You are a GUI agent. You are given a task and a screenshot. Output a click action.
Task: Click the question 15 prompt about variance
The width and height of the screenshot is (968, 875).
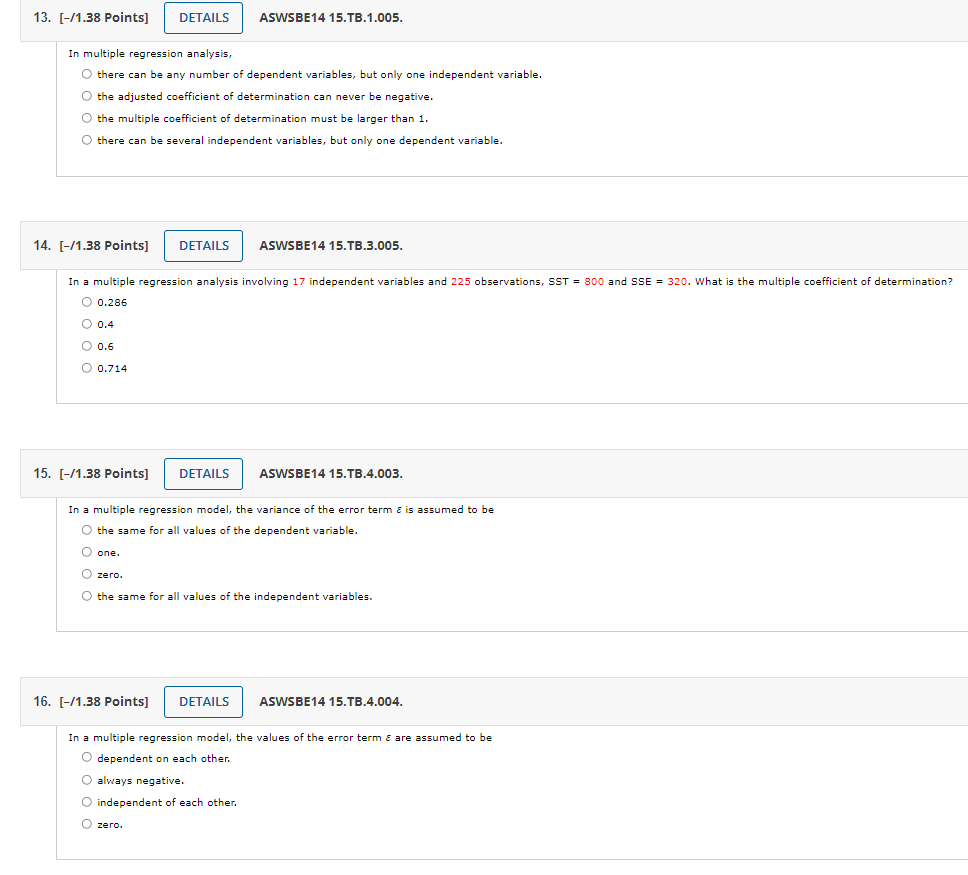(281, 509)
